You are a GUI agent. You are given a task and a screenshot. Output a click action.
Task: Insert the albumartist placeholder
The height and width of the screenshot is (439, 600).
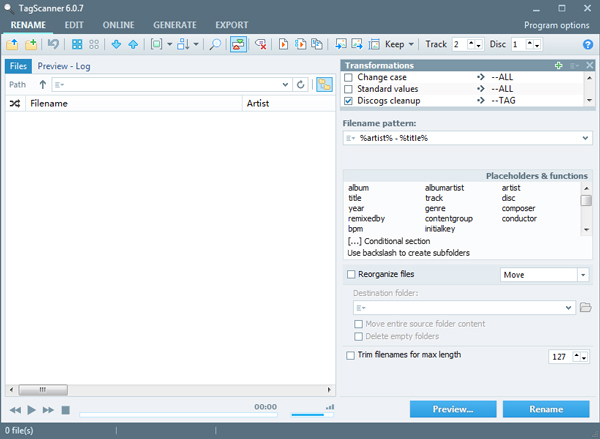click(x=444, y=188)
